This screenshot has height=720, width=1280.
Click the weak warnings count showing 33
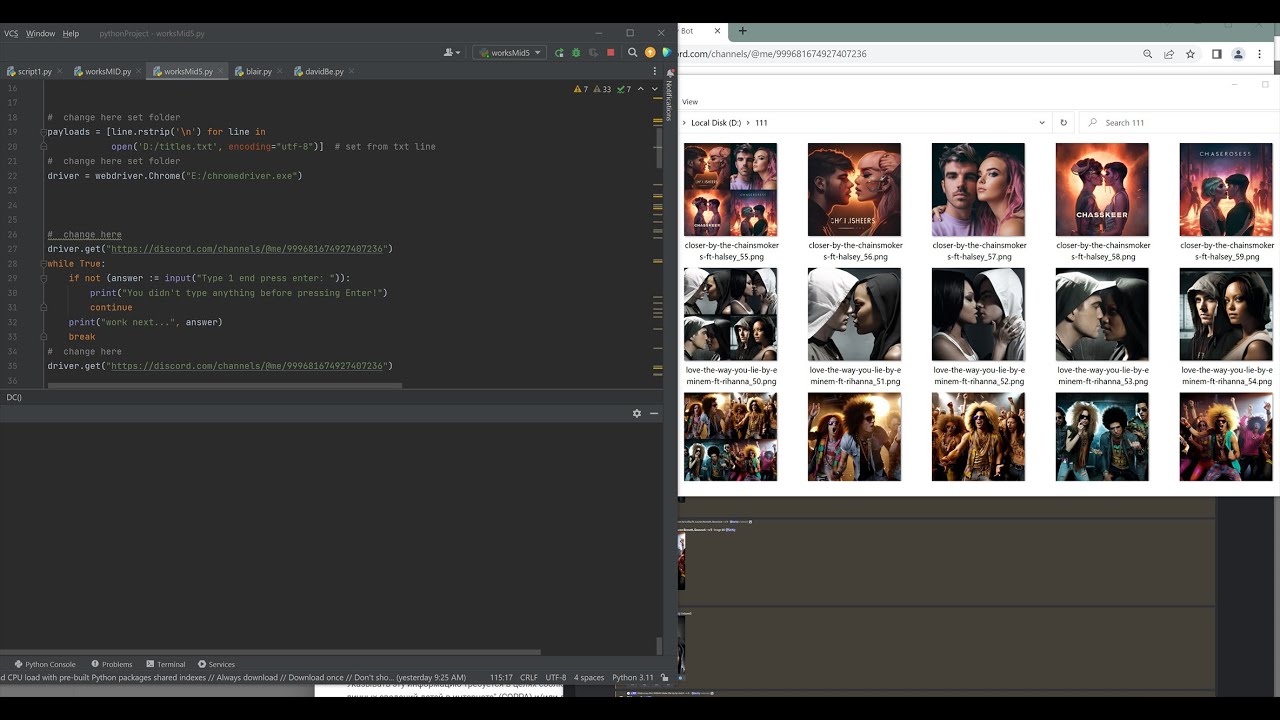coord(603,89)
